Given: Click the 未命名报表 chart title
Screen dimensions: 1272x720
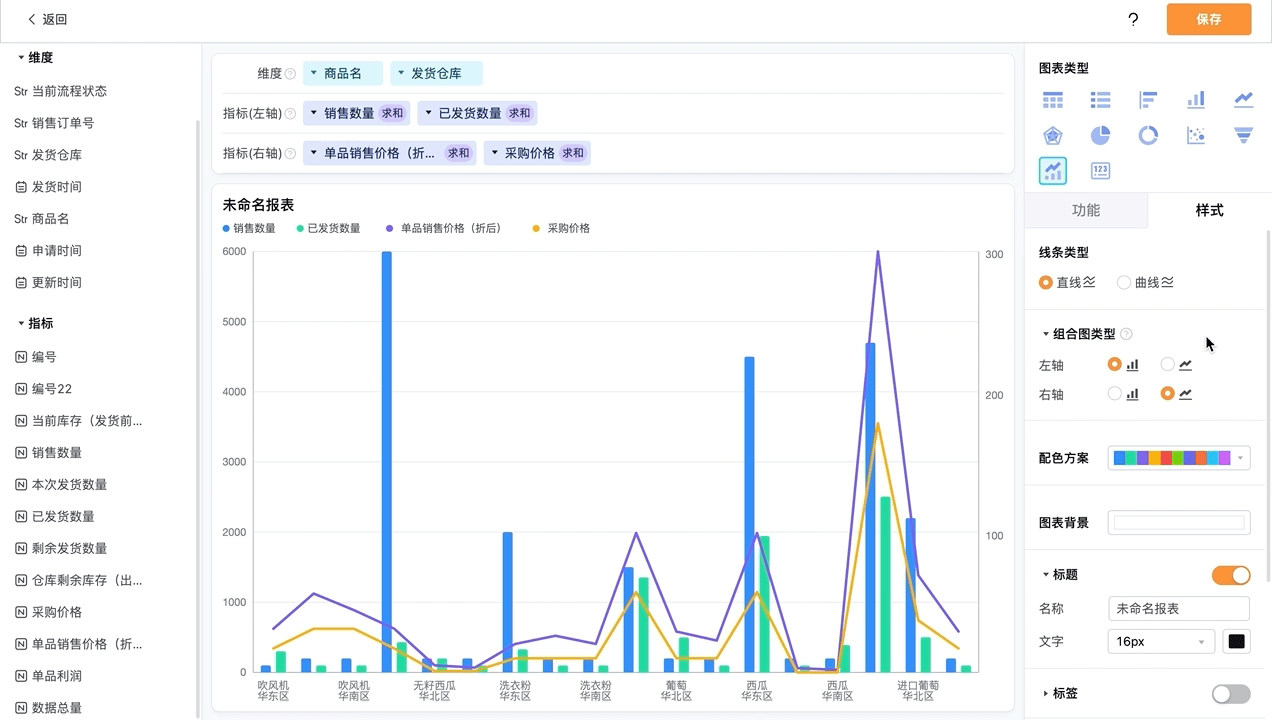Looking at the screenshot, I should 258,205.
